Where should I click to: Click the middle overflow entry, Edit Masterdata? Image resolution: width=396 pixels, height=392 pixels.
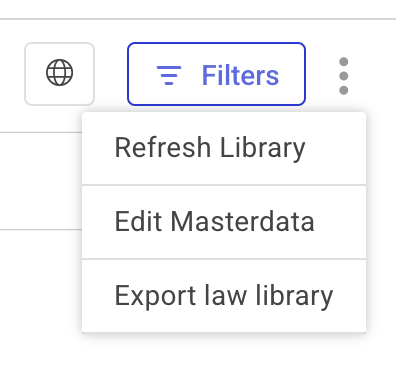(x=224, y=222)
